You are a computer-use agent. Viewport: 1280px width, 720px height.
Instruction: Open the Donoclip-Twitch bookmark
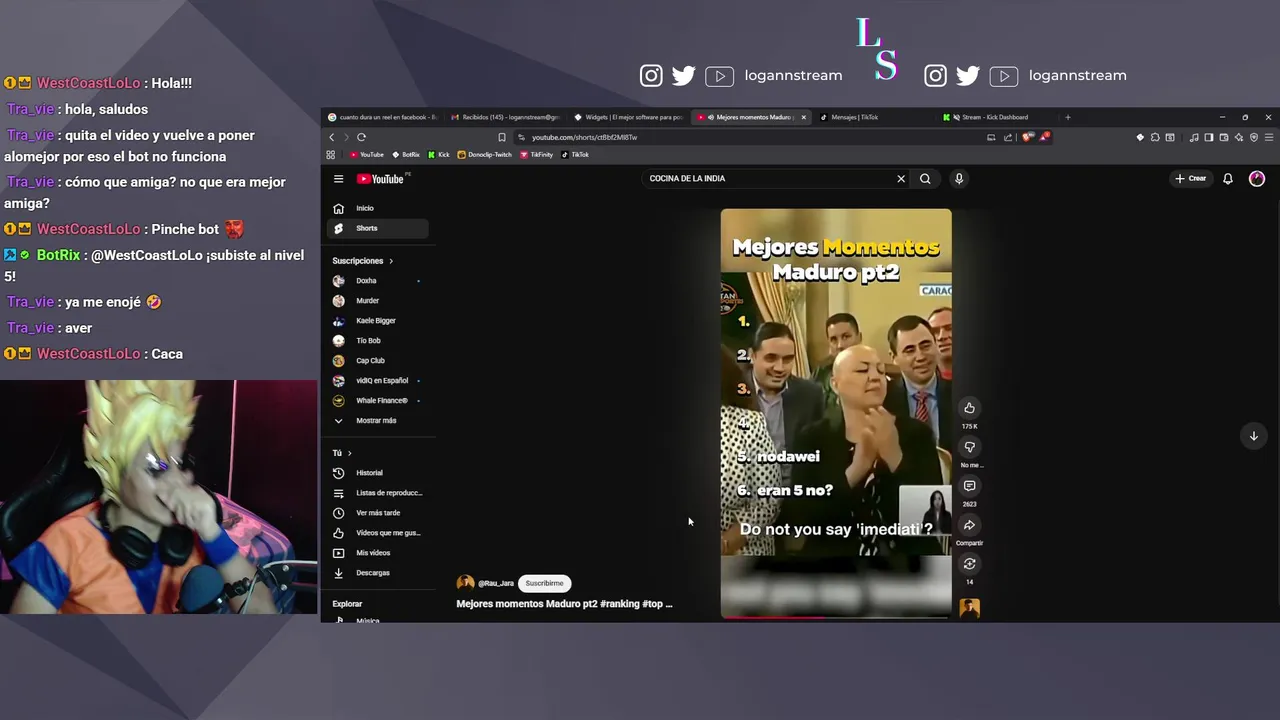pos(484,155)
